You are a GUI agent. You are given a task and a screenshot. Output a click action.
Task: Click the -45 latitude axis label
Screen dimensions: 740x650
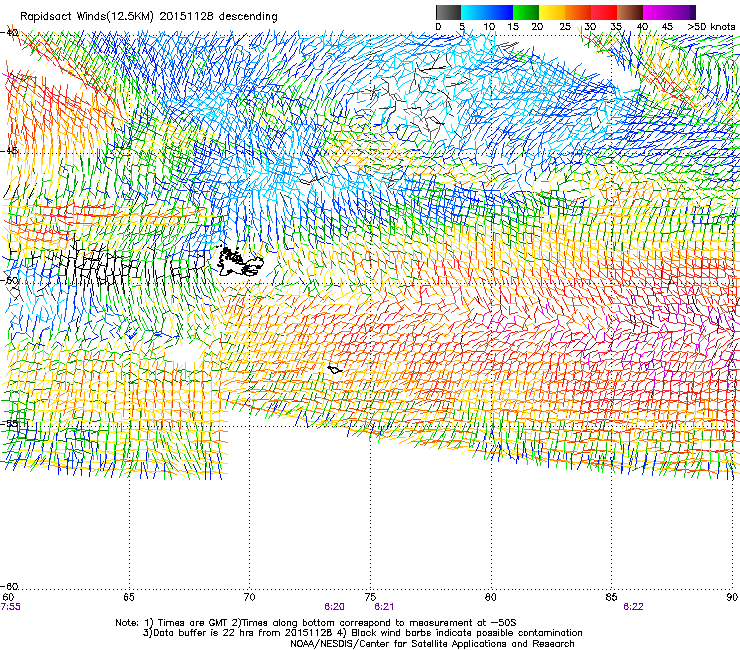(9, 151)
